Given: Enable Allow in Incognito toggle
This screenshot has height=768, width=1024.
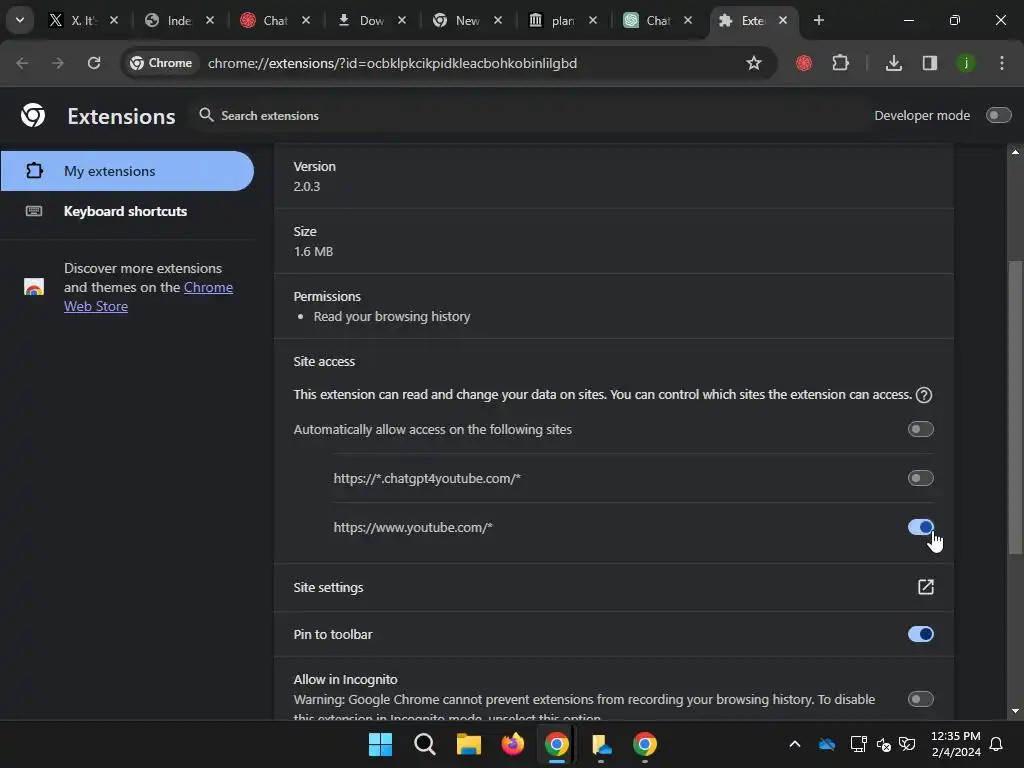Looking at the screenshot, I should [921, 699].
